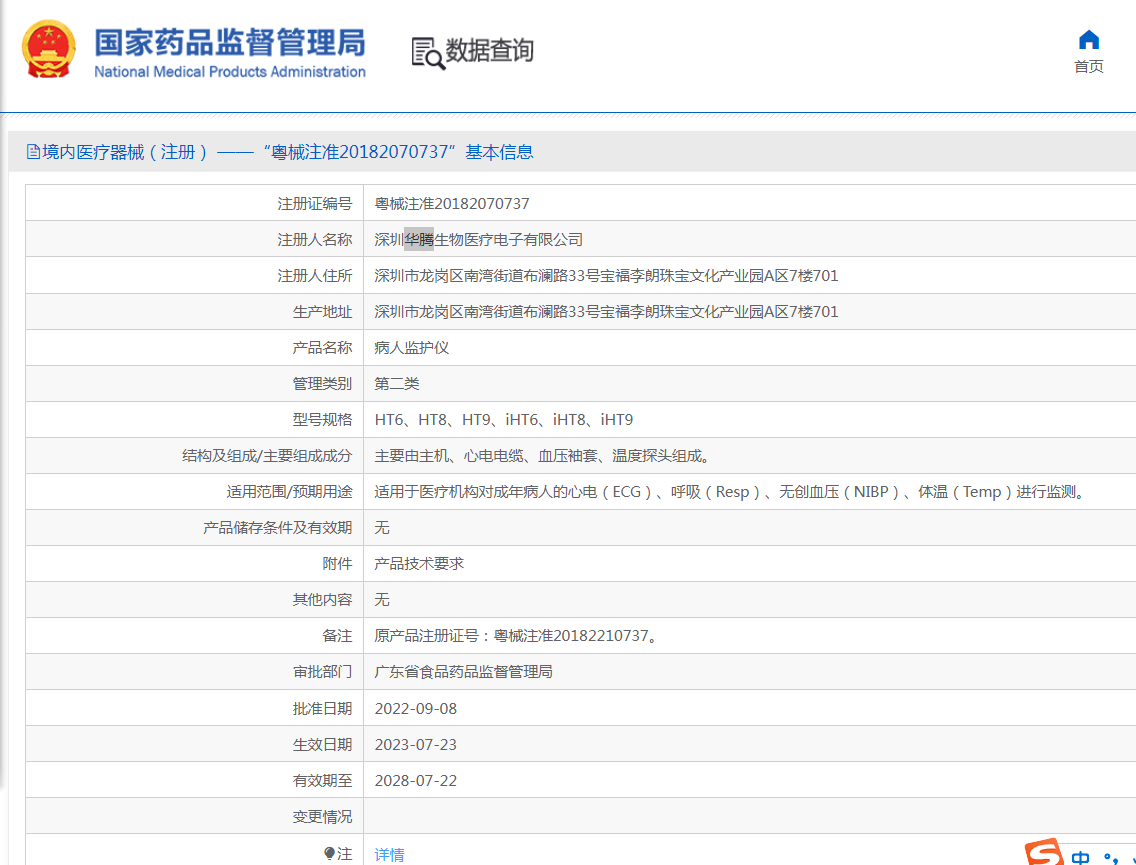Click the 审批部门 label
The image size is (1136, 865).
tap(322, 672)
